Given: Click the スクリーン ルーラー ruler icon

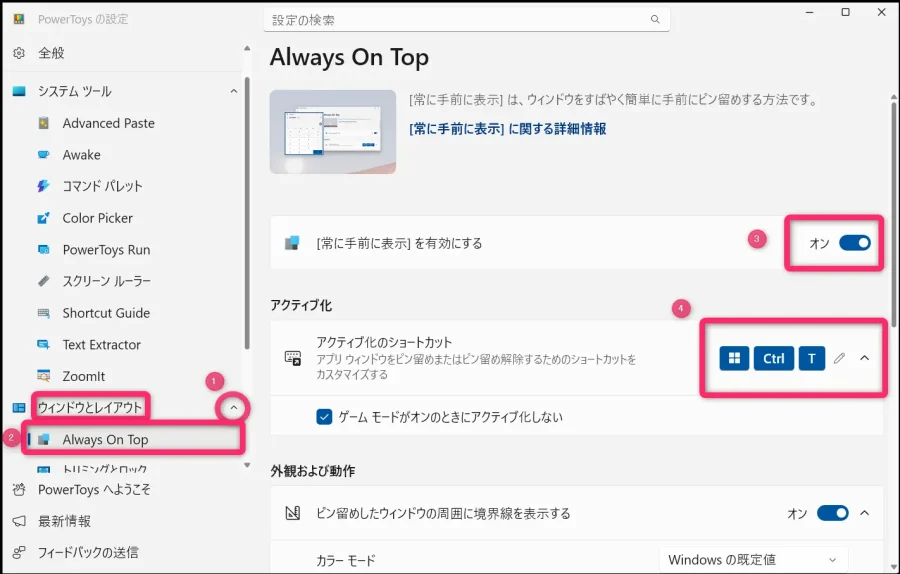Looking at the screenshot, I should (x=44, y=281).
